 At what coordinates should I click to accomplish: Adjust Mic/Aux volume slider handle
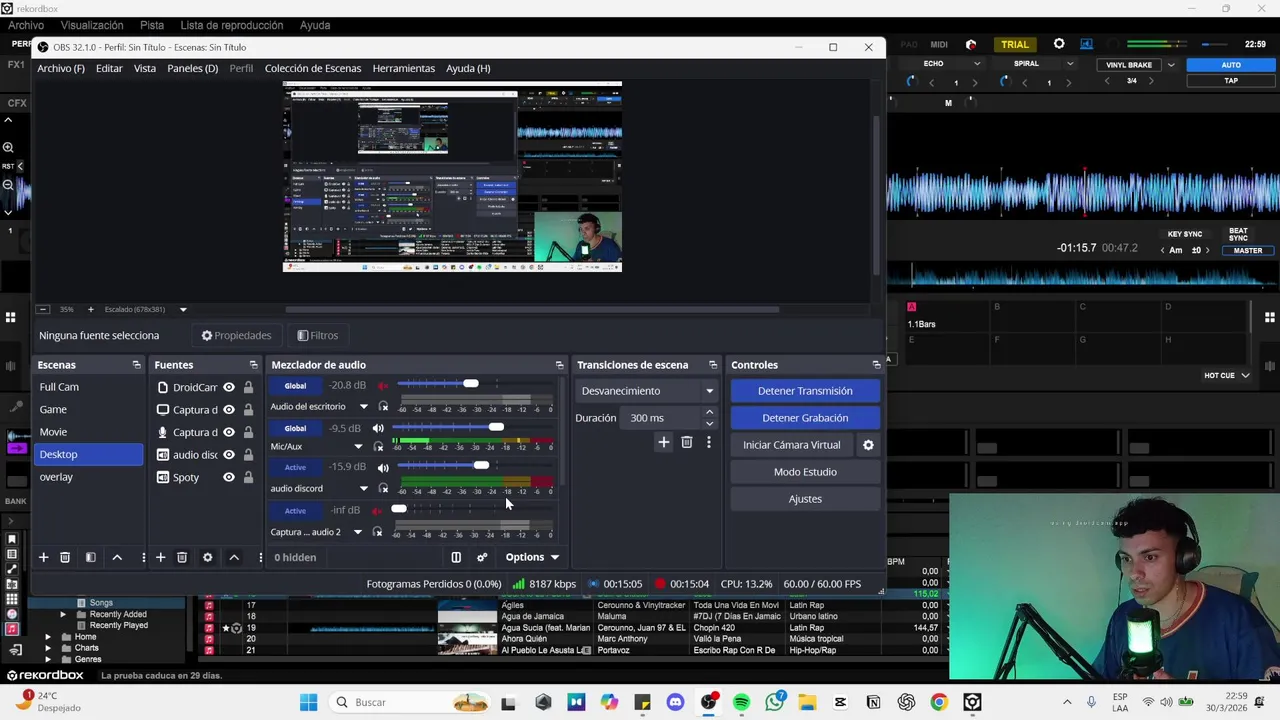coord(496,427)
